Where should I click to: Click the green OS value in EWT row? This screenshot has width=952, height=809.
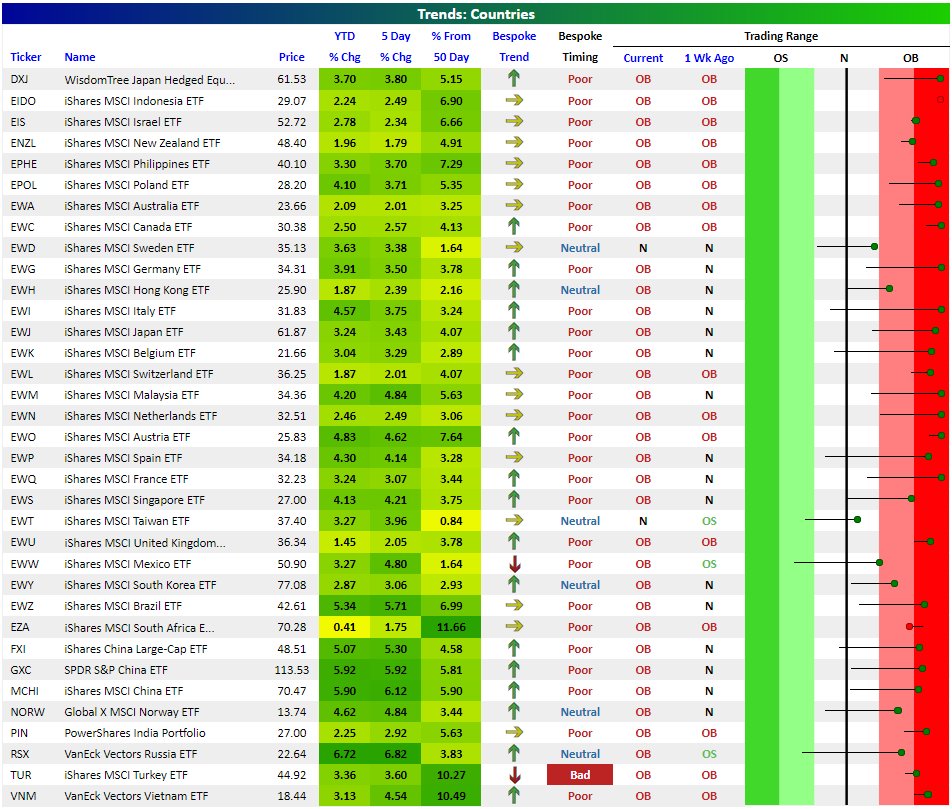click(x=709, y=521)
